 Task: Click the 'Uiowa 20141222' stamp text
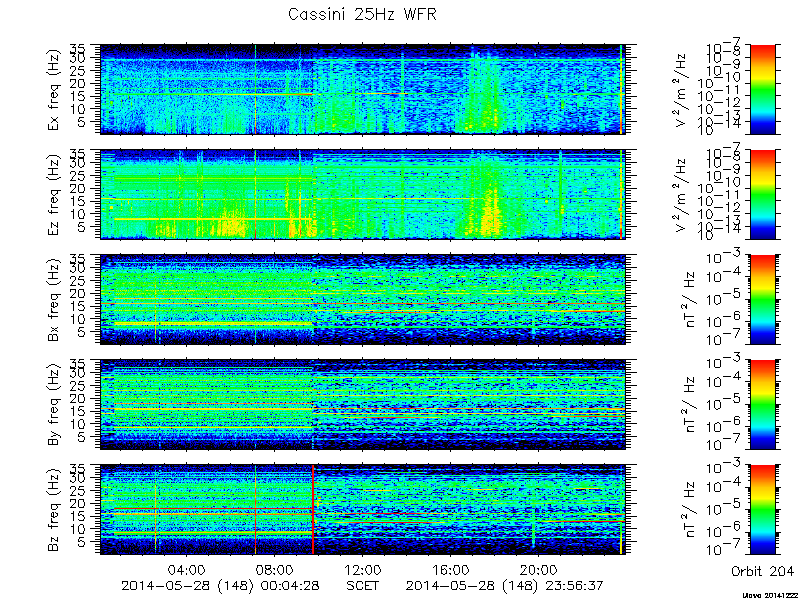click(771, 595)
